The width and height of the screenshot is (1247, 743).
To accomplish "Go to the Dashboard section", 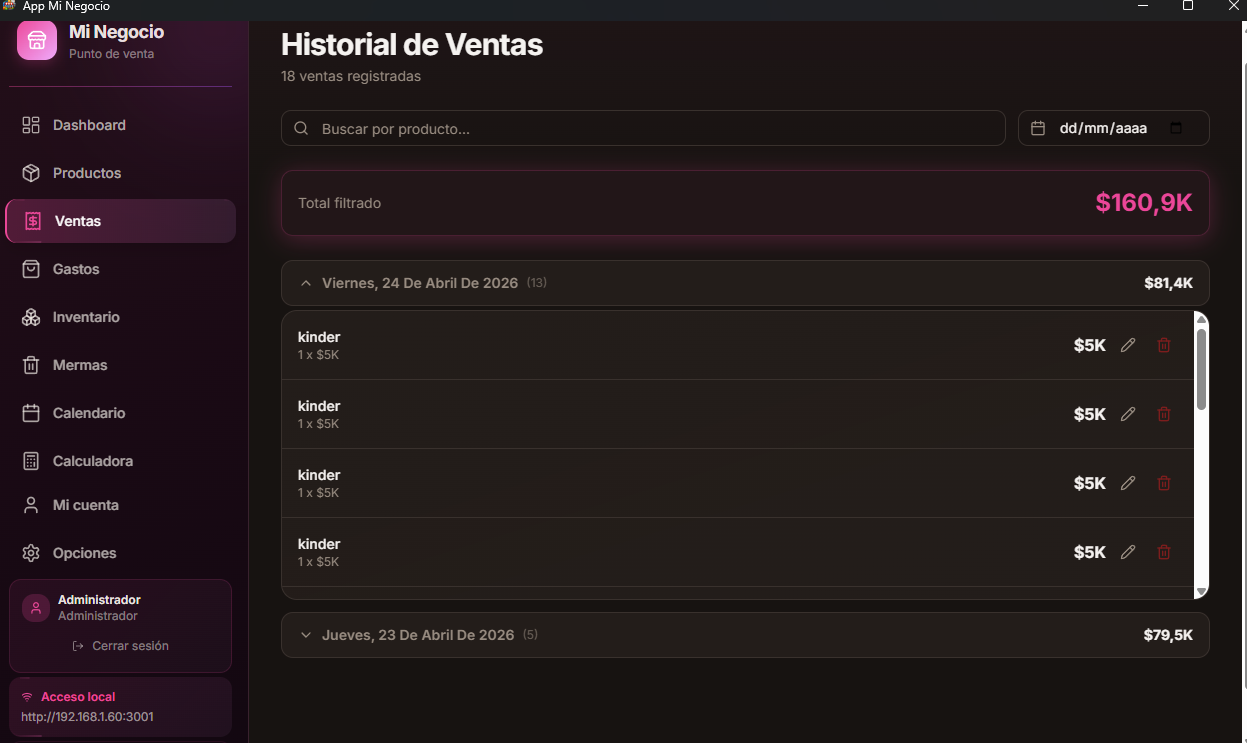I will point(89,125).
